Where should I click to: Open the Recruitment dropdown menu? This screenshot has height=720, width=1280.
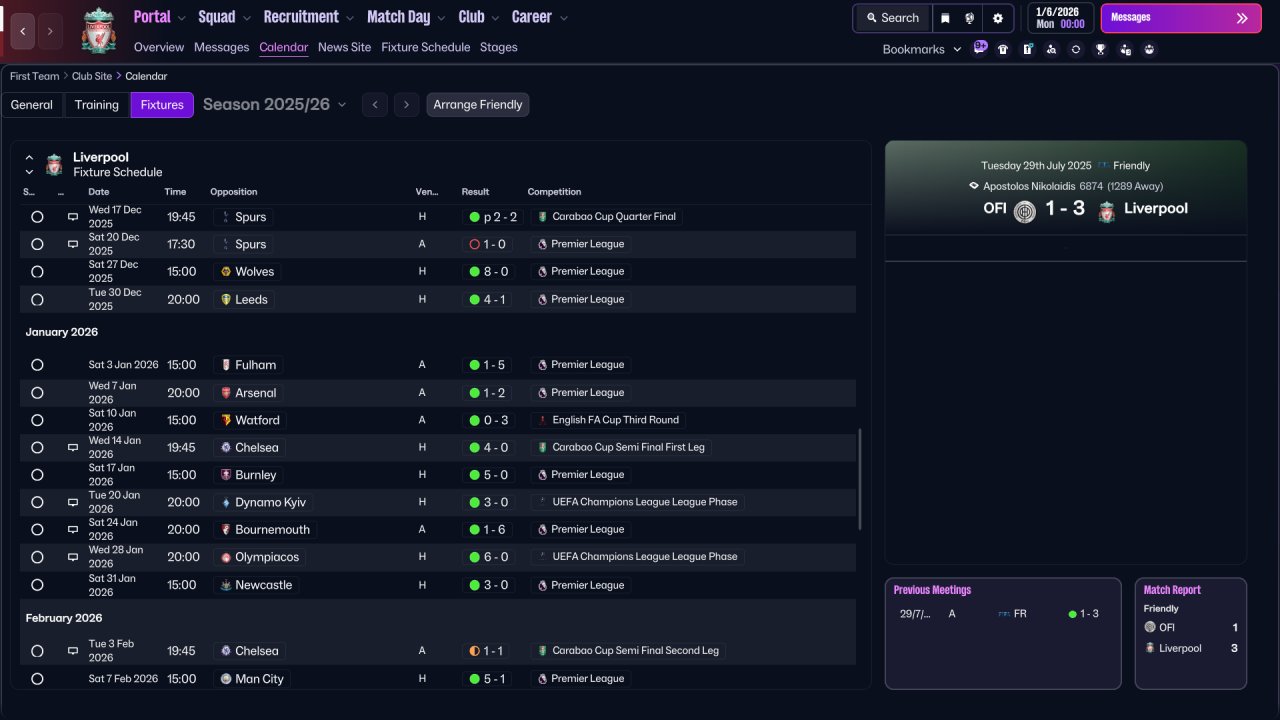[x=309, y=17]
